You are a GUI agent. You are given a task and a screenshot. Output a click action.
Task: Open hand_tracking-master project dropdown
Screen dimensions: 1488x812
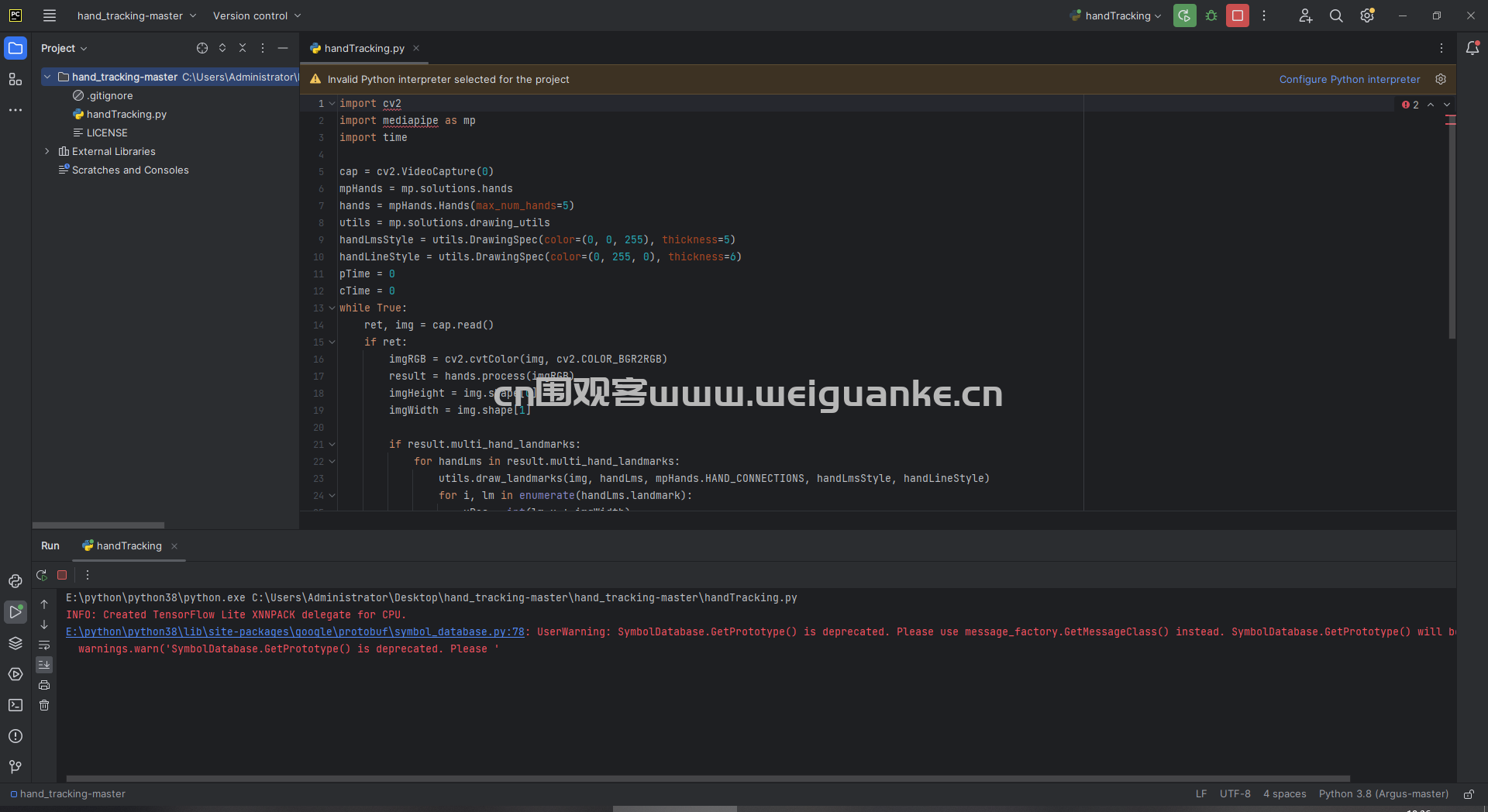pos(136,15)
